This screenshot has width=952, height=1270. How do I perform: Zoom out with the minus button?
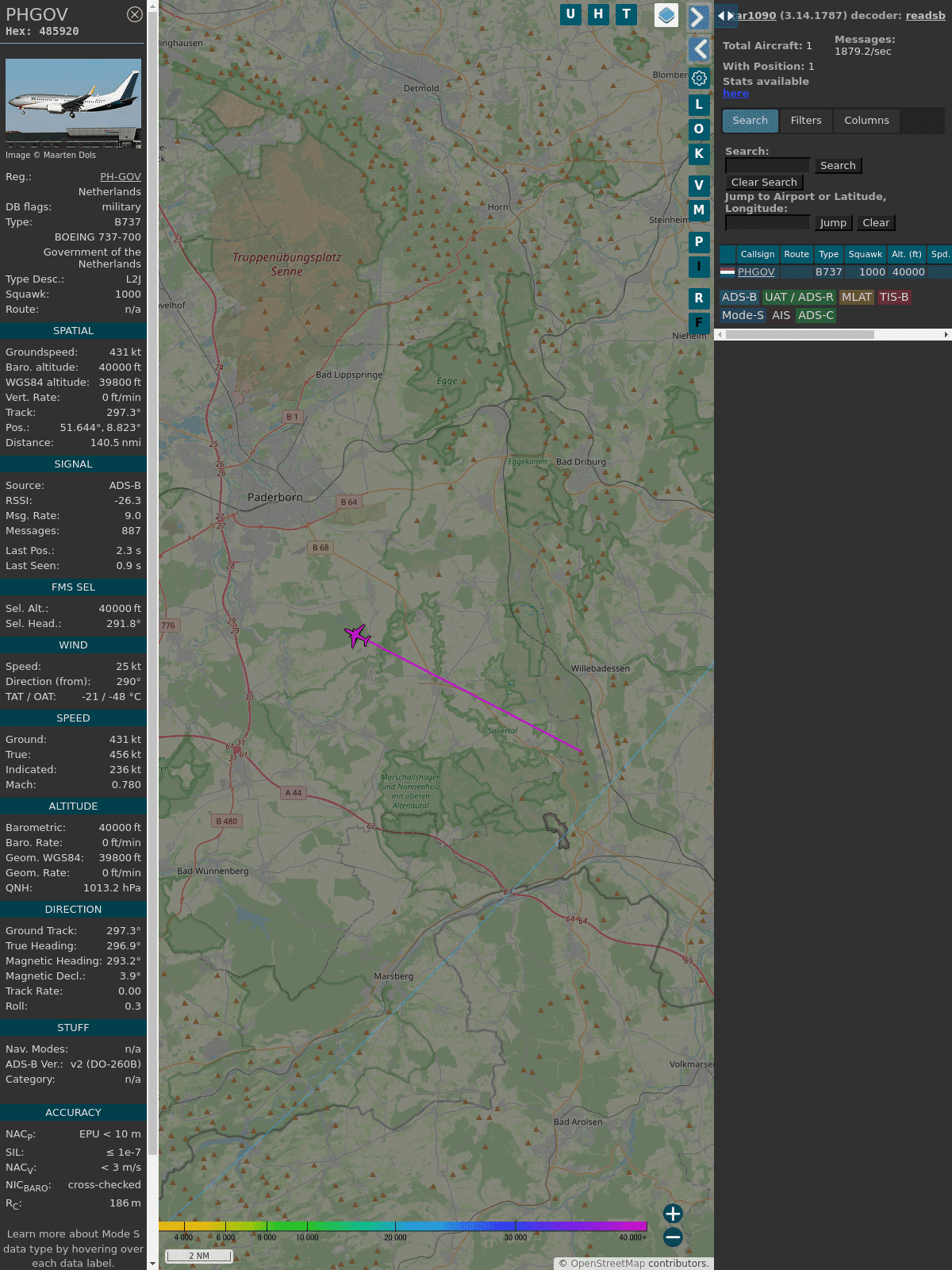point(673,1237)
